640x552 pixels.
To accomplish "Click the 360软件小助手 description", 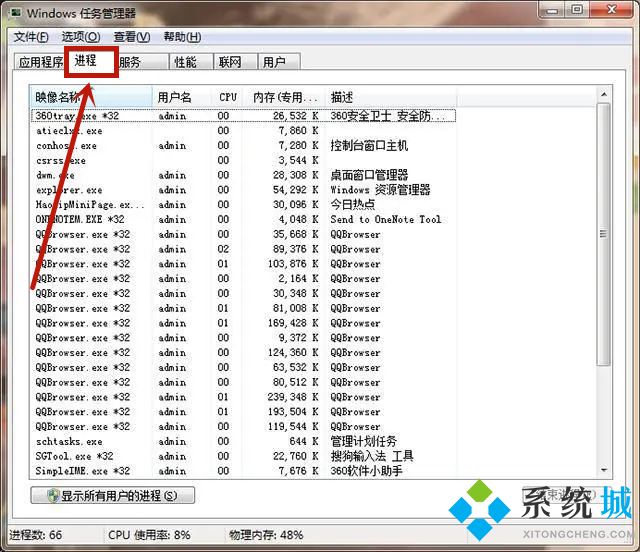I will tap(366, 471).
